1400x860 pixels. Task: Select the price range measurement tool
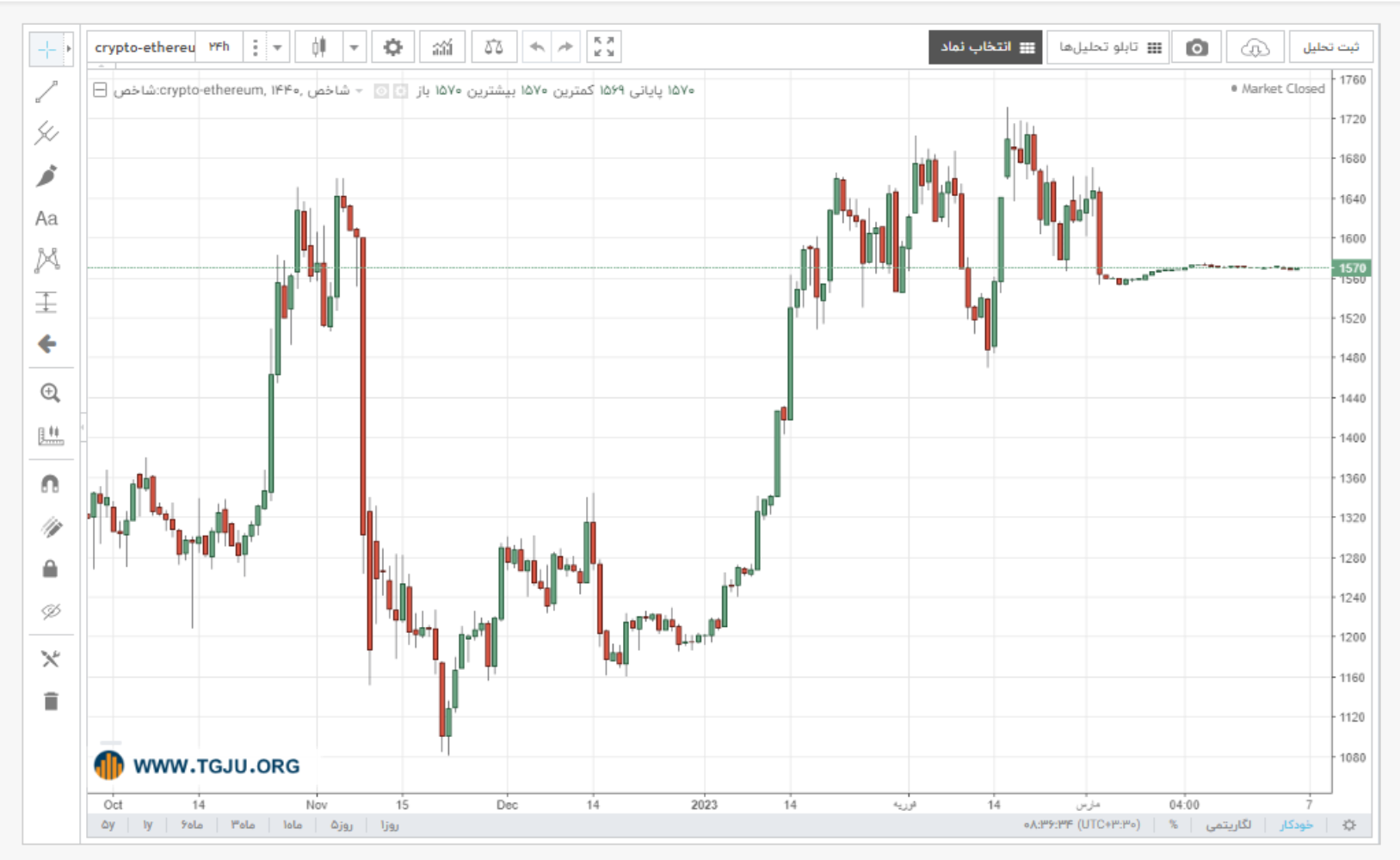click(x=46, y=302)
